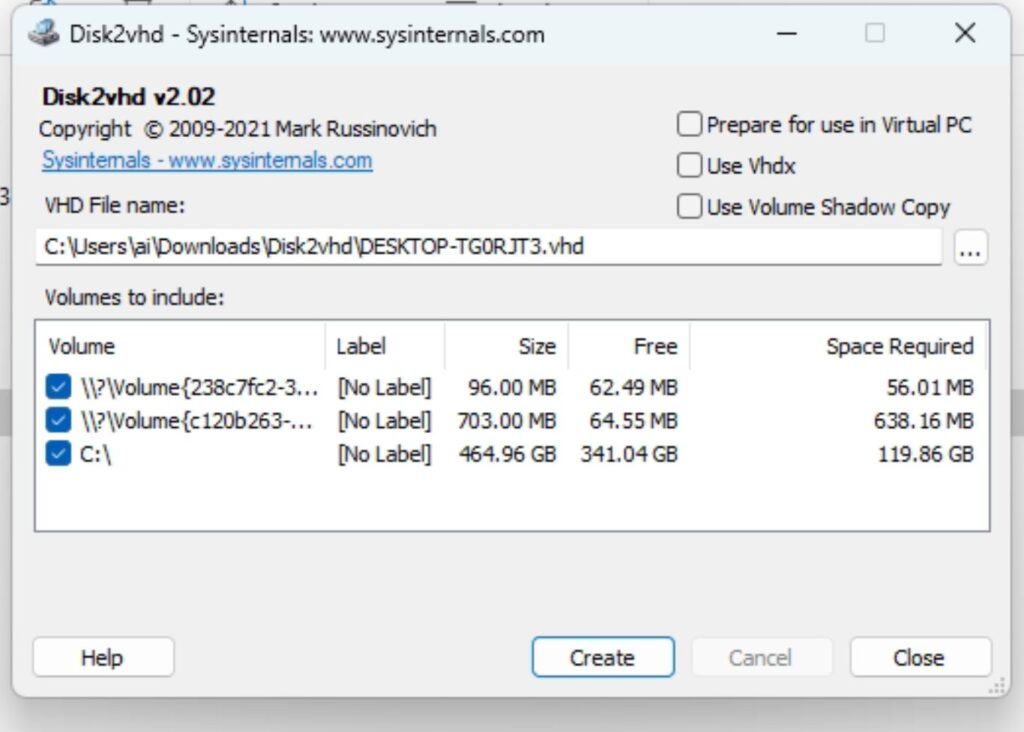Minimize the Disk2vhd window

pyautogui.click(x=787, y=33)
